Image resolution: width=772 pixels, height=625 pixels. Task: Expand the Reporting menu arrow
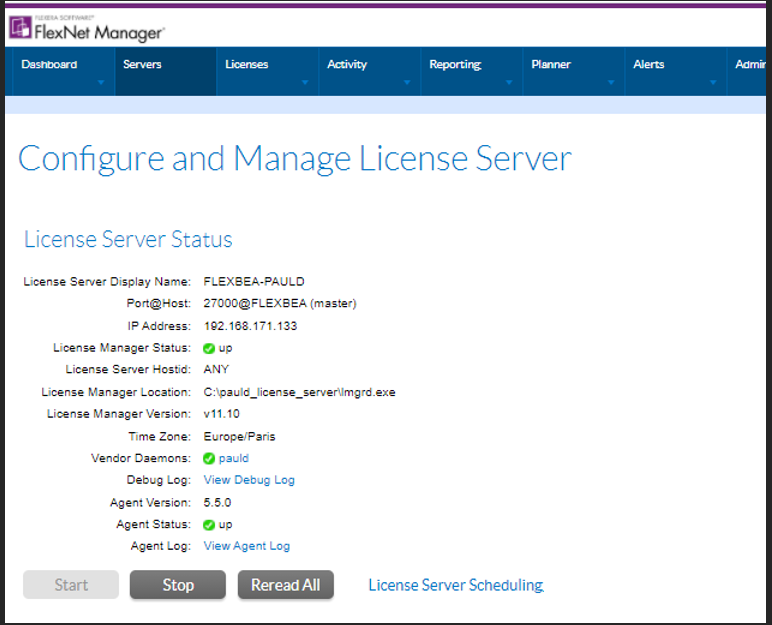(509, 82)
